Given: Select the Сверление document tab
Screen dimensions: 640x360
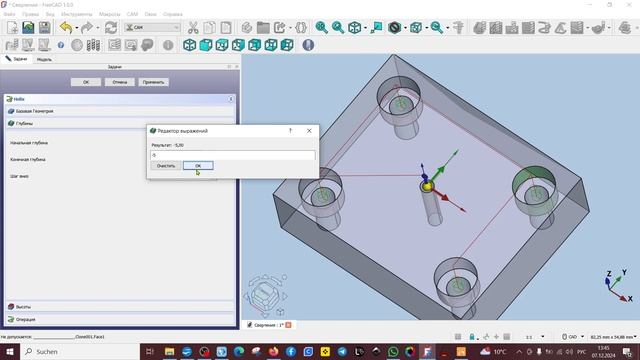Looking at the screenshot, I should click(x=267, y=325).
